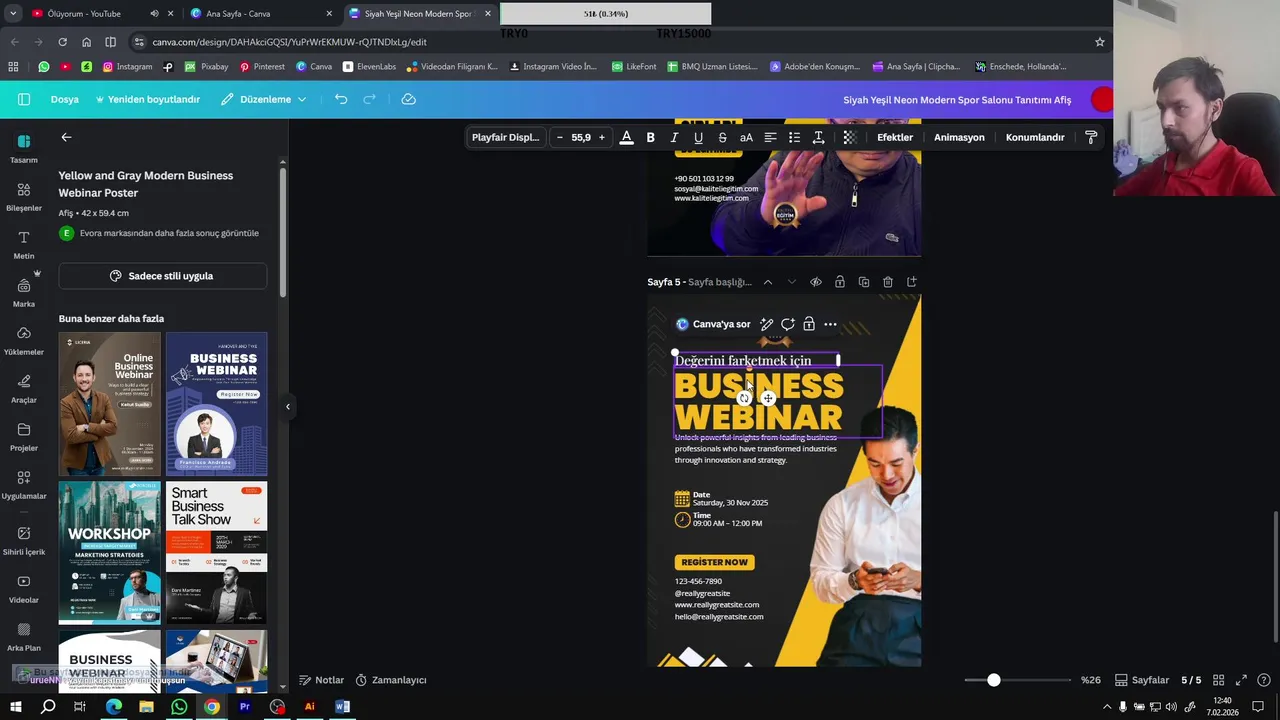Open the Notlar notes panel

tap(321, 680)
